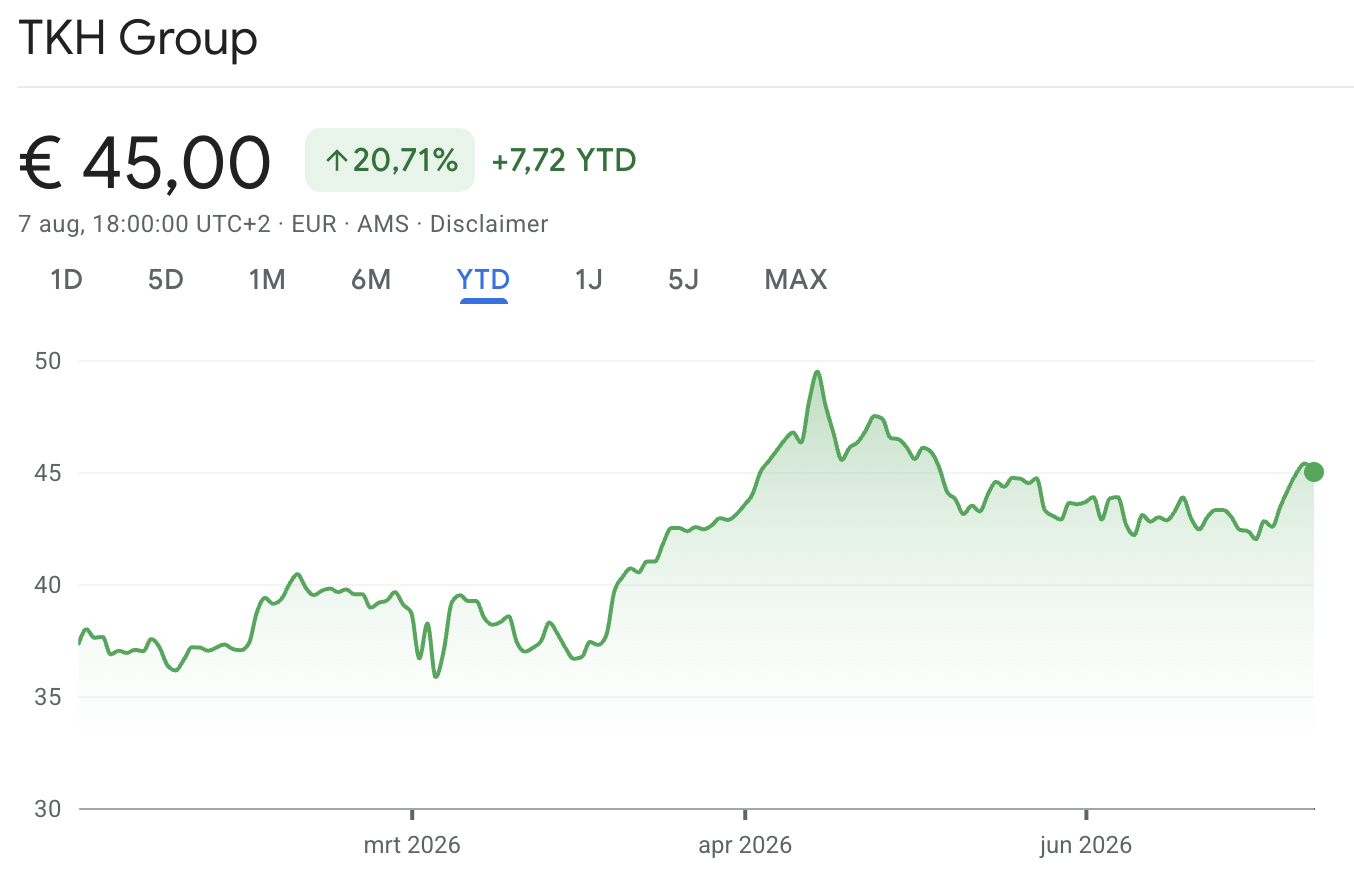This screenshot has width=1354, height=878.
Task: Click the +7,72 YTD change text
Action: click(x=564, y=160)
